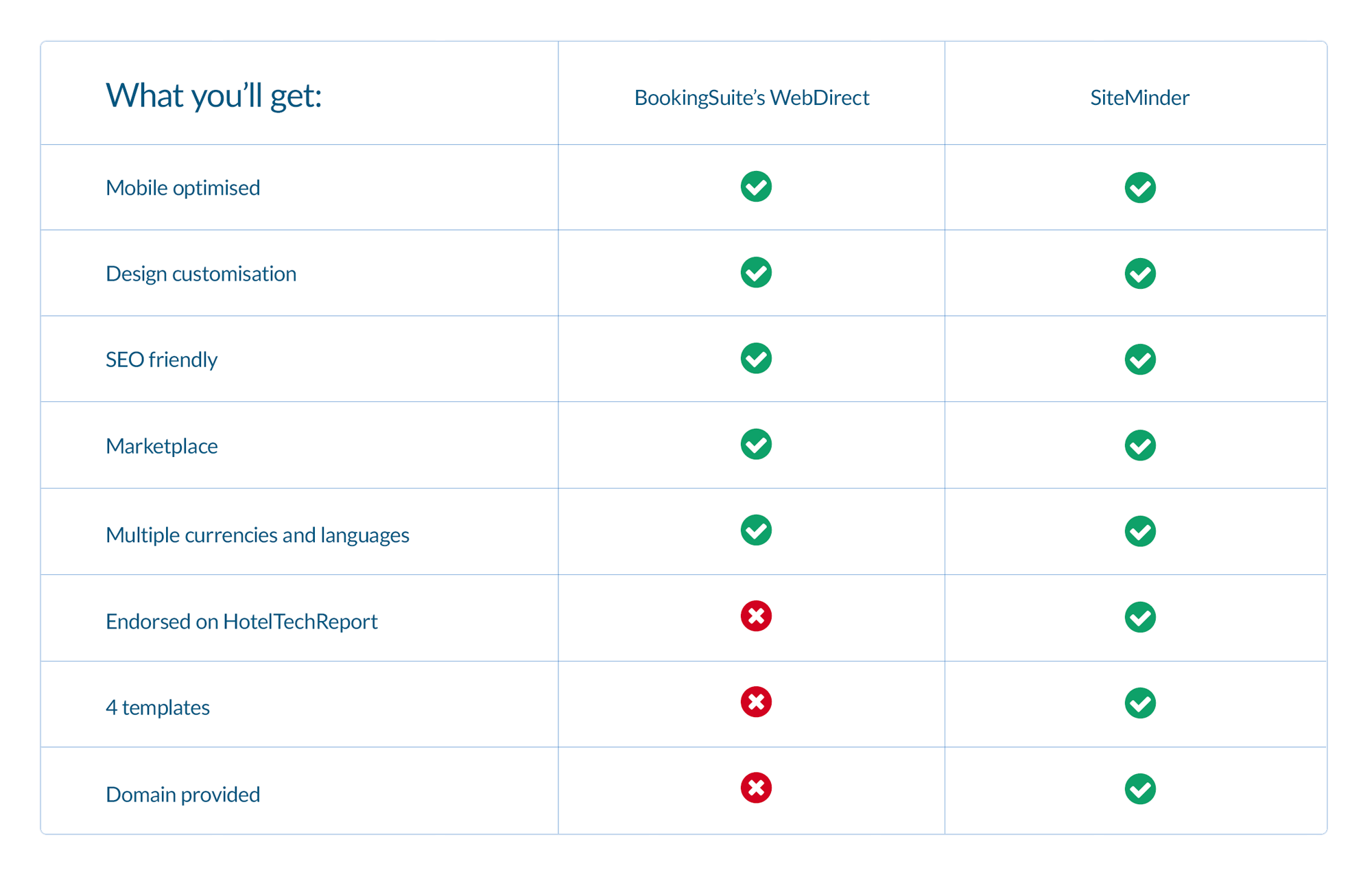Select the Endorsed on HotelTechReport label
Image resolution: width=1372 pixels, height=879 pixels.
click(241, 622)
